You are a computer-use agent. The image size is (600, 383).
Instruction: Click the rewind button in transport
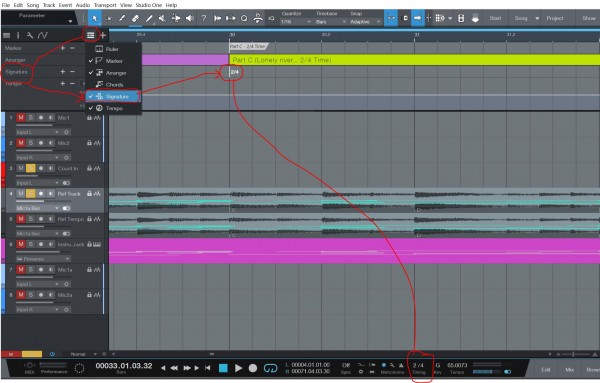[174, 368]
